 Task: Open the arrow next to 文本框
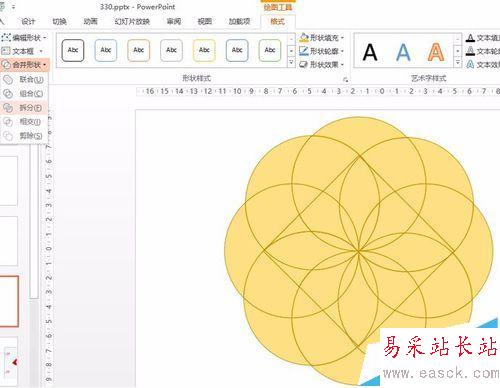[x=41, y=51]
